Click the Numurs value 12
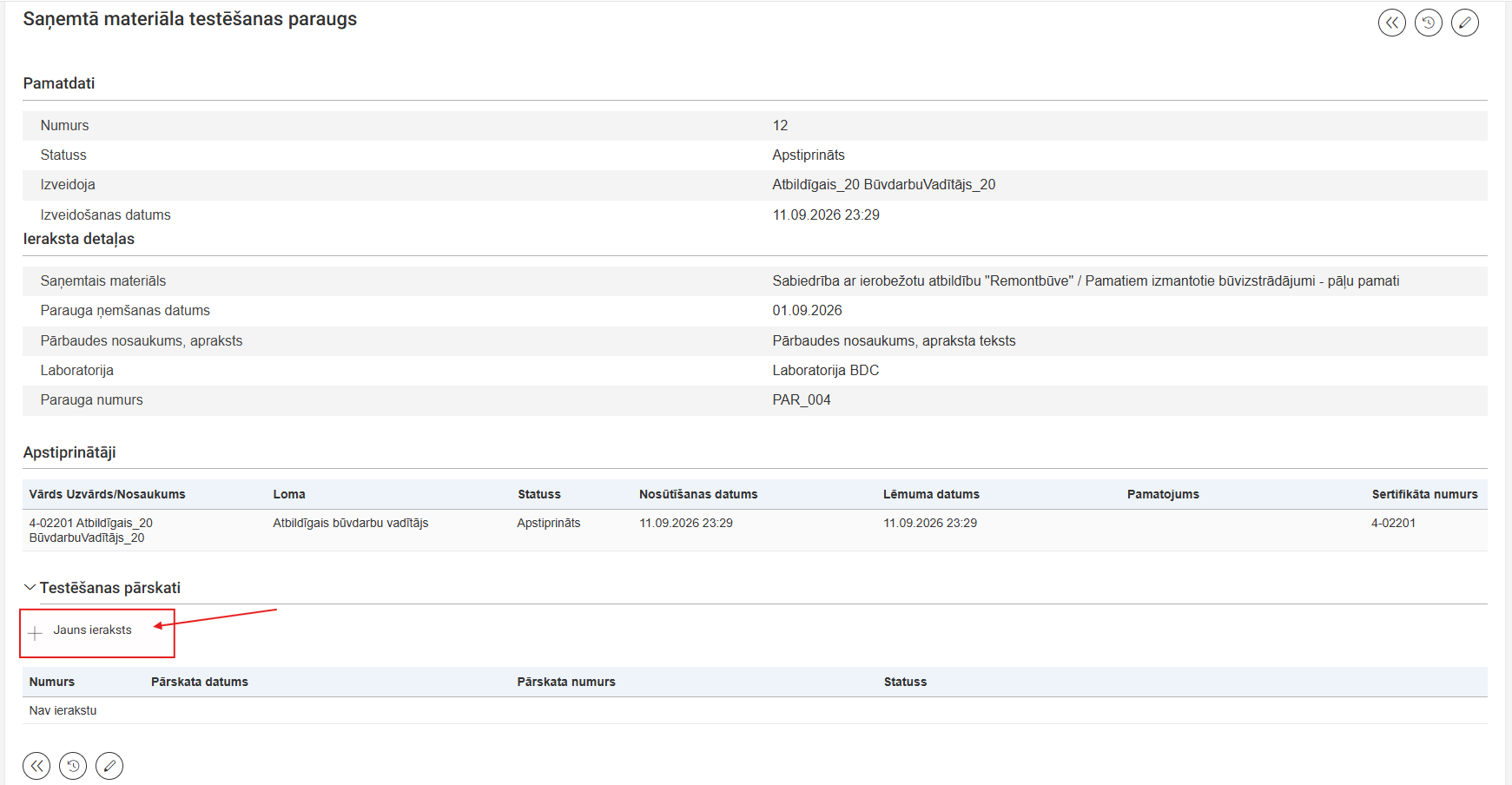The image size is (1512, 785). tap(780, 126)
